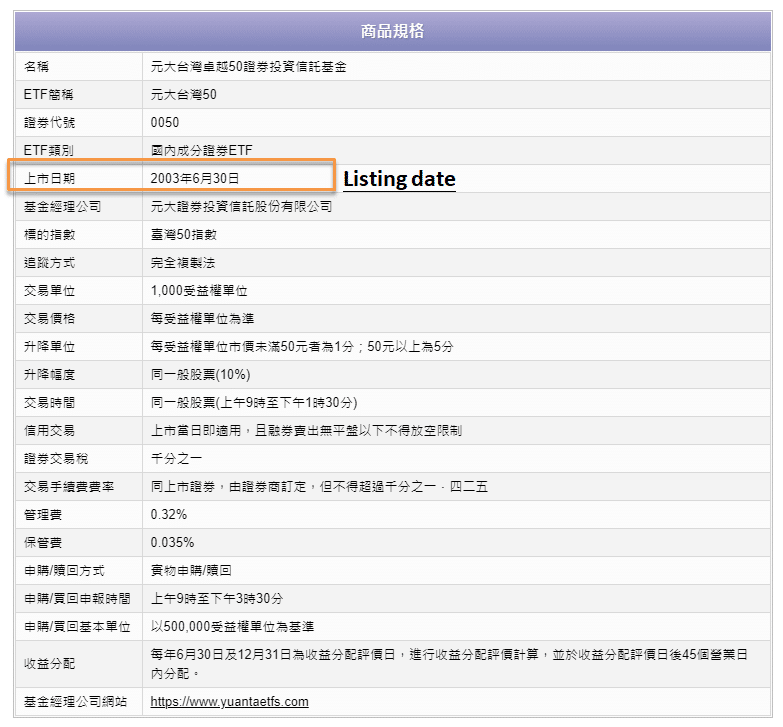The width and height of the screenshot is (783, 727).
Task: Select the custody fee value 0.035%
Action: pos(172,542)
